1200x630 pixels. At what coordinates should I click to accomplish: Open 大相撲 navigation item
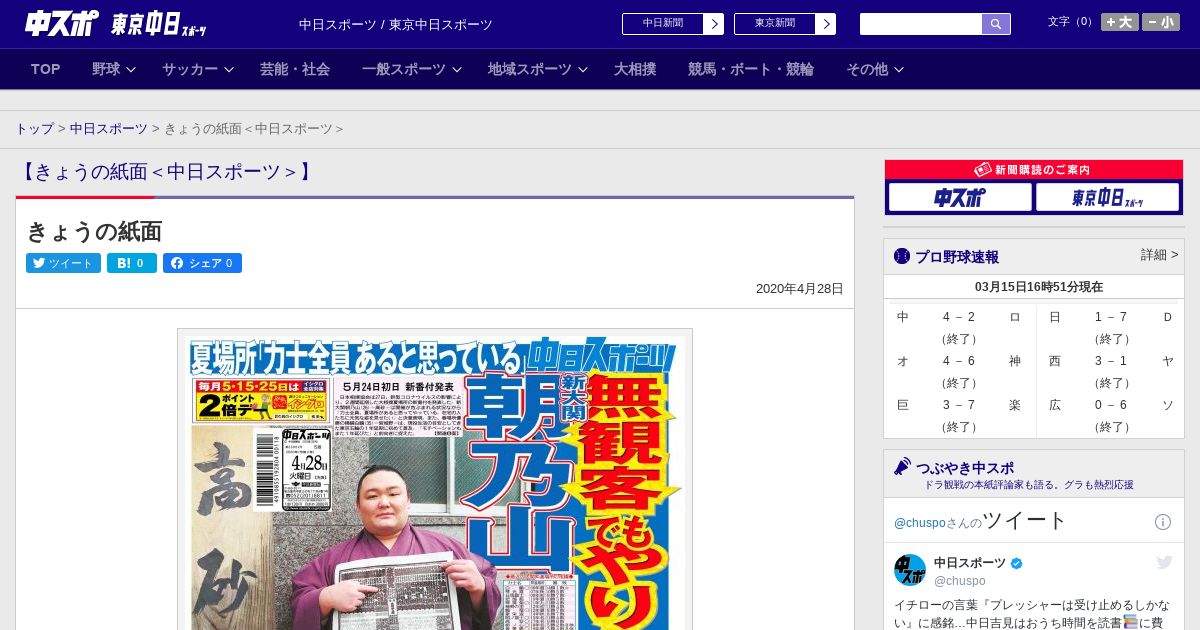click(x=635, y=69)
